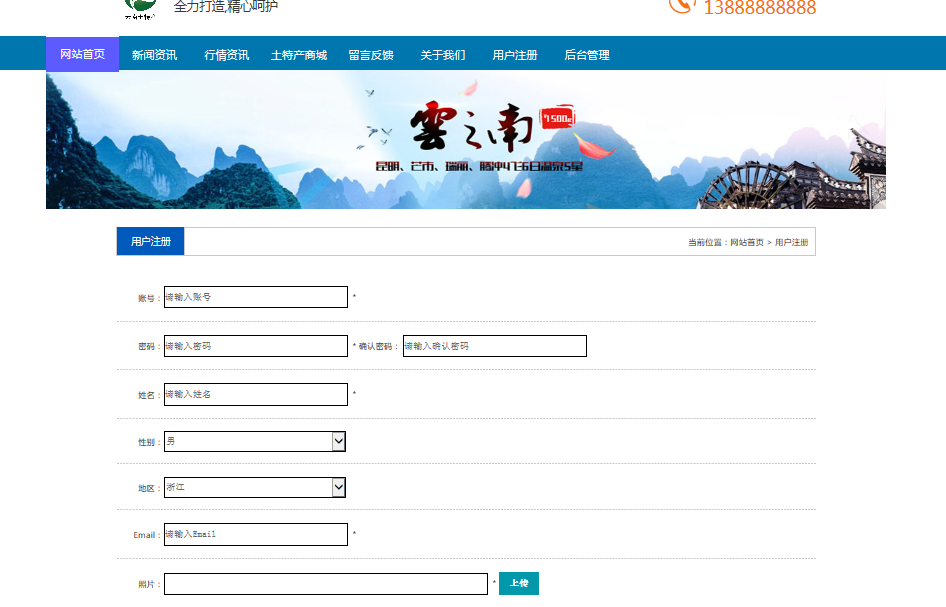
Task: Click 网站首页 breadcrumb link
Action: point(746,243)
